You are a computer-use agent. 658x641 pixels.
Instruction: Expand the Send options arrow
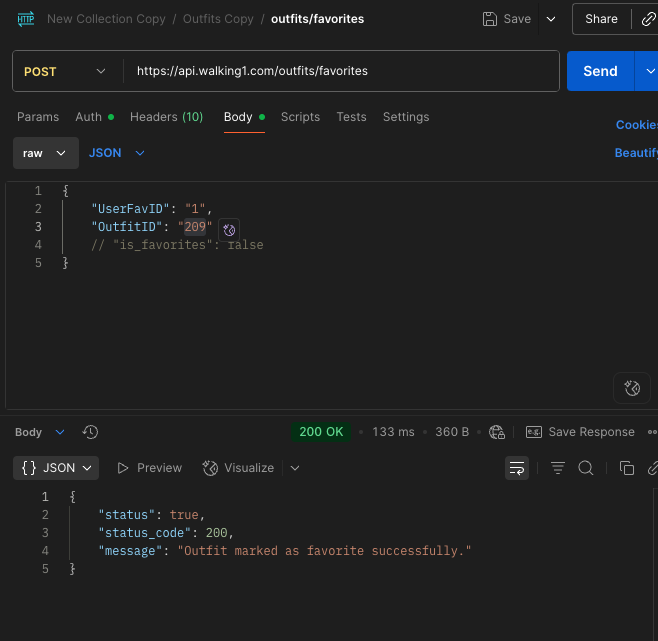pos(650,71)
